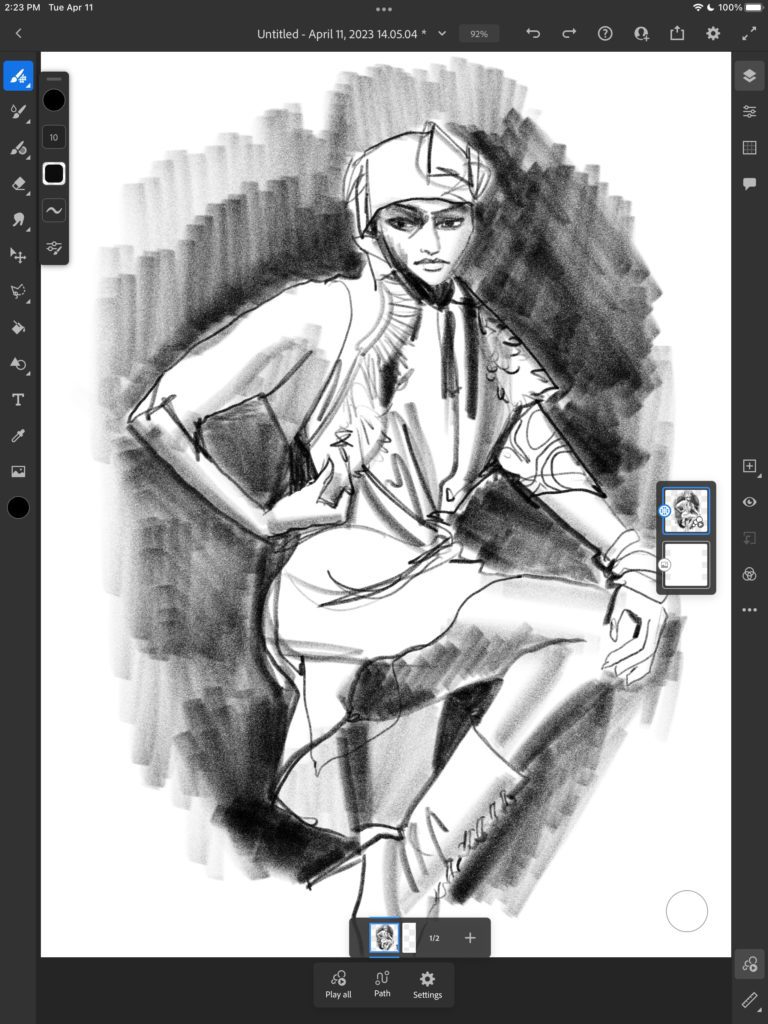Open brush settings sliders in tool options
Screen dimensions: 768x1024
54,248
